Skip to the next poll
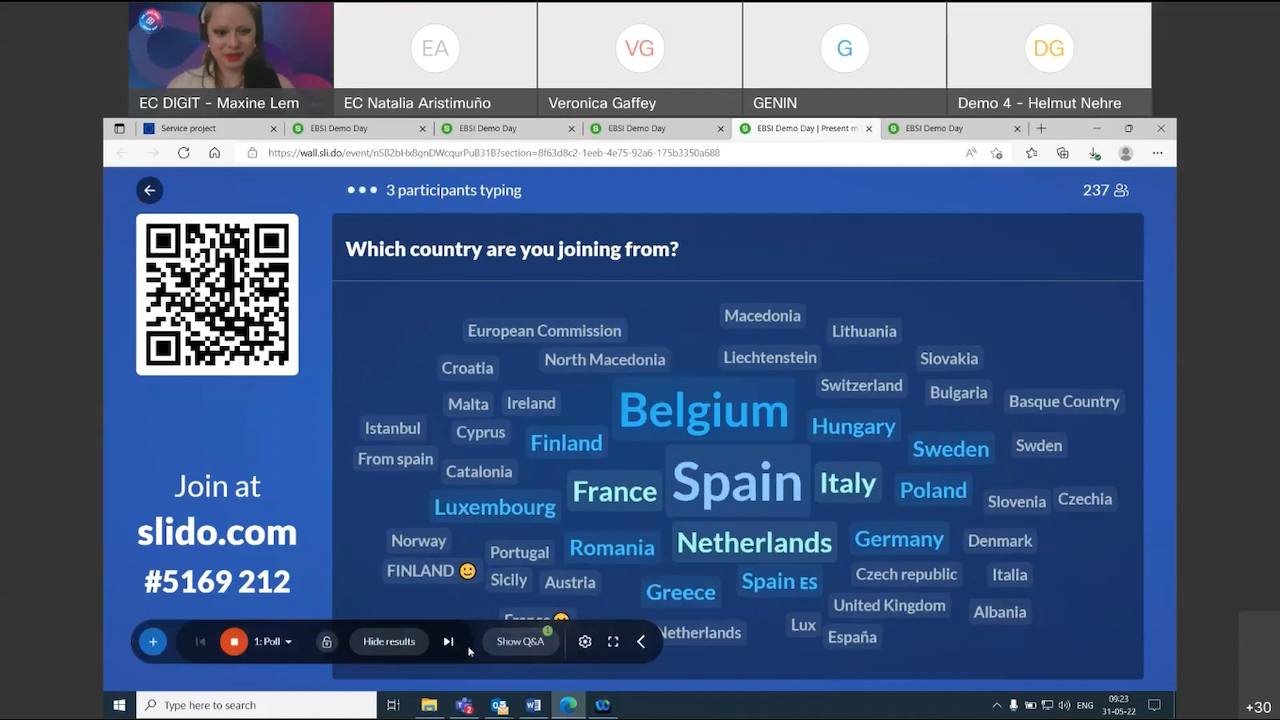The height and width of the screenshot is (720, 1280). point(448,642)
